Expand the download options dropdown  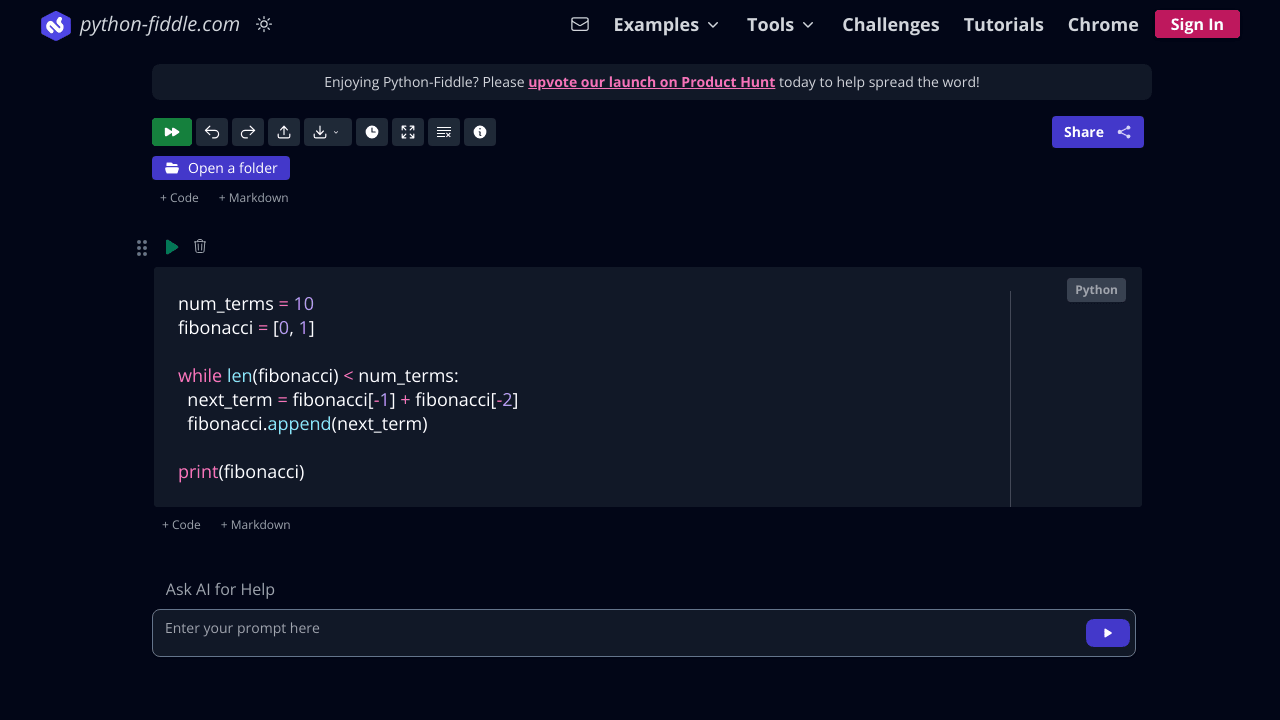327,132
